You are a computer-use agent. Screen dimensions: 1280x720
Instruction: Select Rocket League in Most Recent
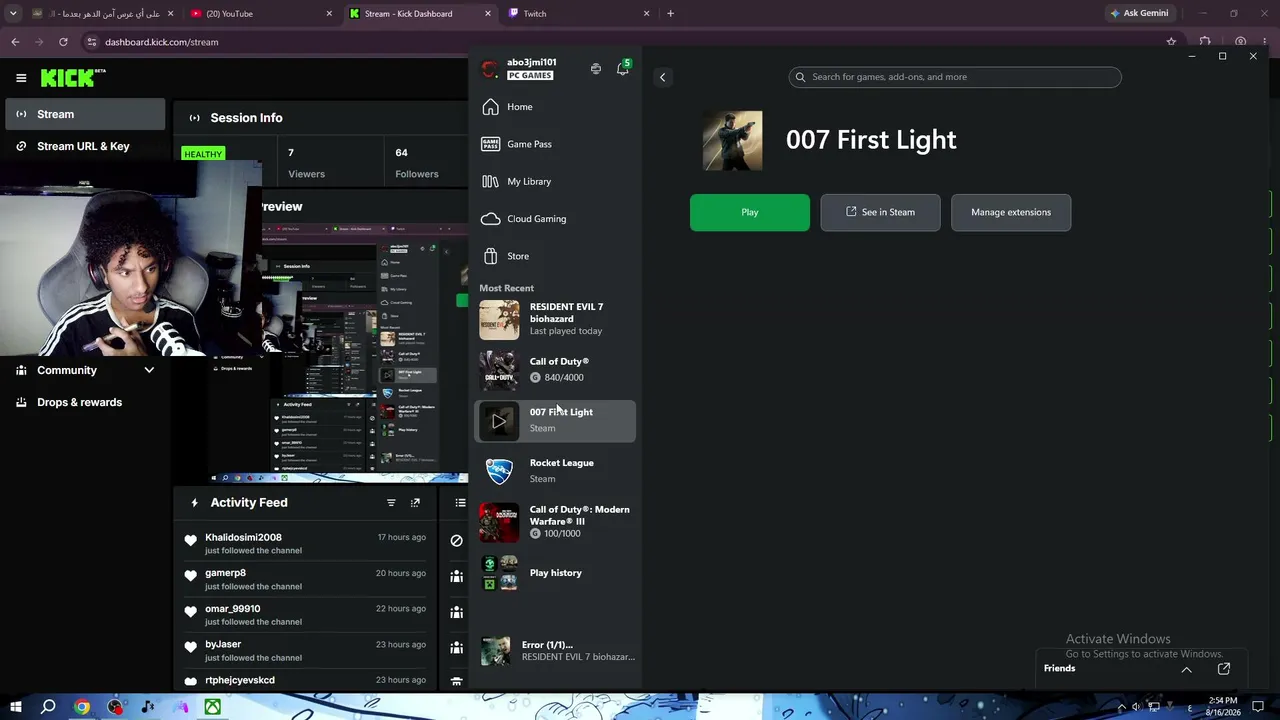pos(555,471)
